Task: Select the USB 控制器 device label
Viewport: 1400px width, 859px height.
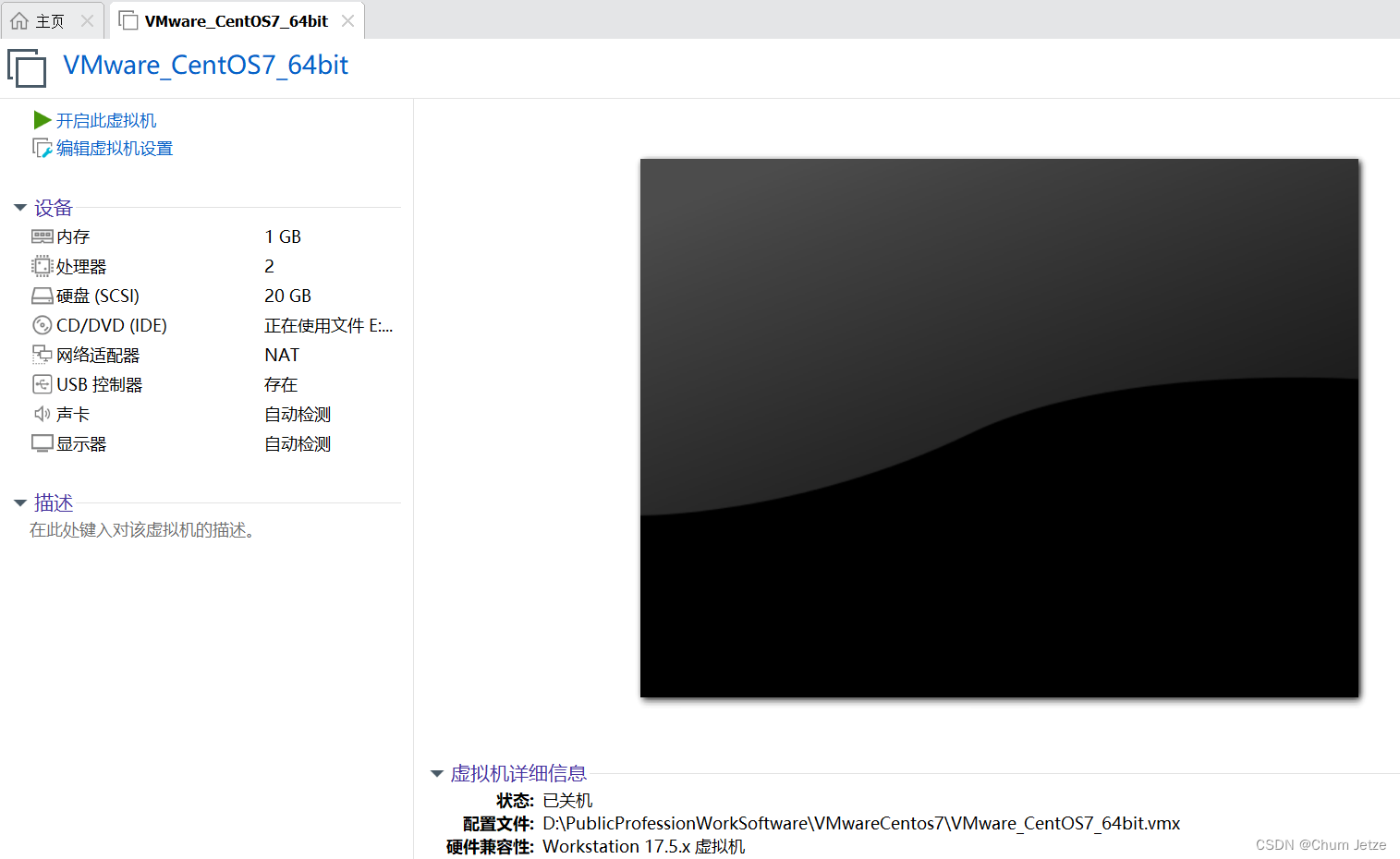Action: point(100,385)
